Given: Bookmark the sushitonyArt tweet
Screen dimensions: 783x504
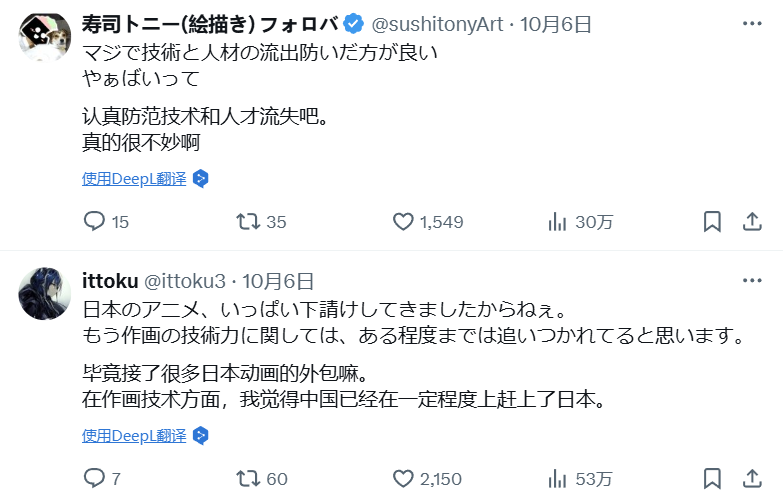Looking at the screenshot, I should [712, 221].
